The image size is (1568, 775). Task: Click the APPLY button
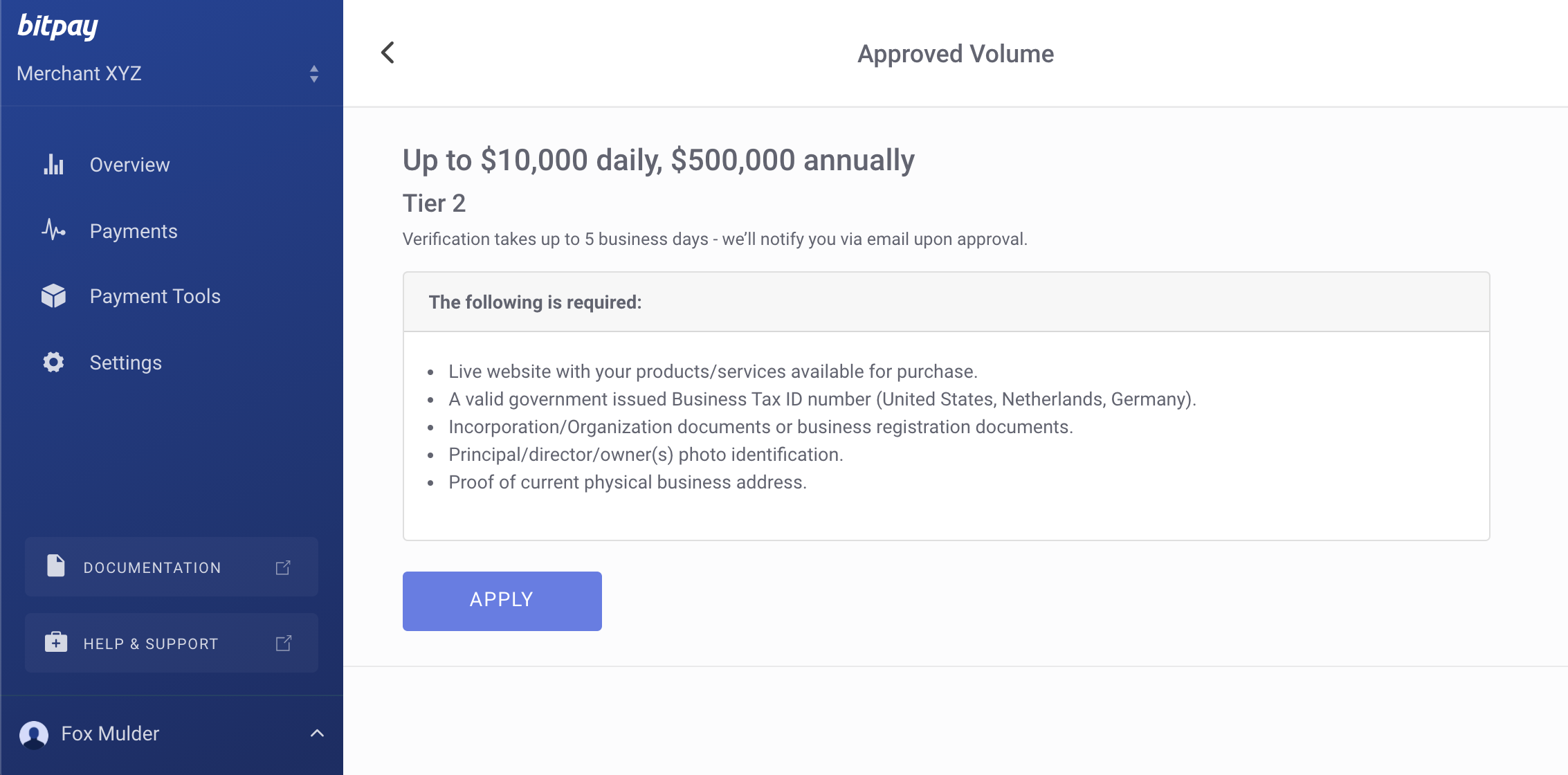tap(502, 601)
